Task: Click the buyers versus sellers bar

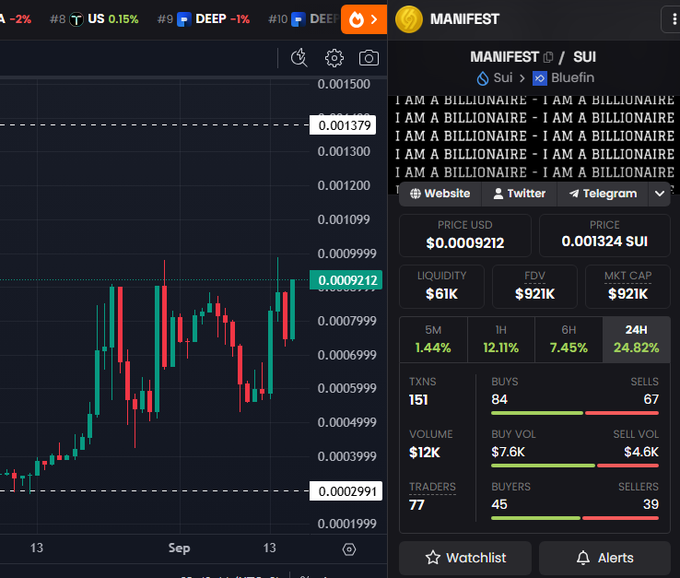Action: 575,518
